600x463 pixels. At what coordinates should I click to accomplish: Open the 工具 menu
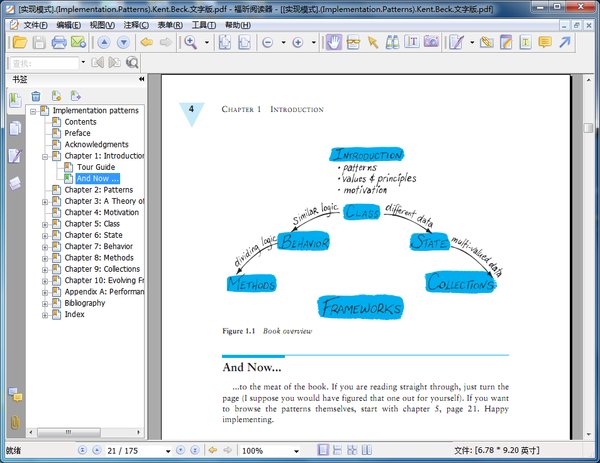click(204, 25)
